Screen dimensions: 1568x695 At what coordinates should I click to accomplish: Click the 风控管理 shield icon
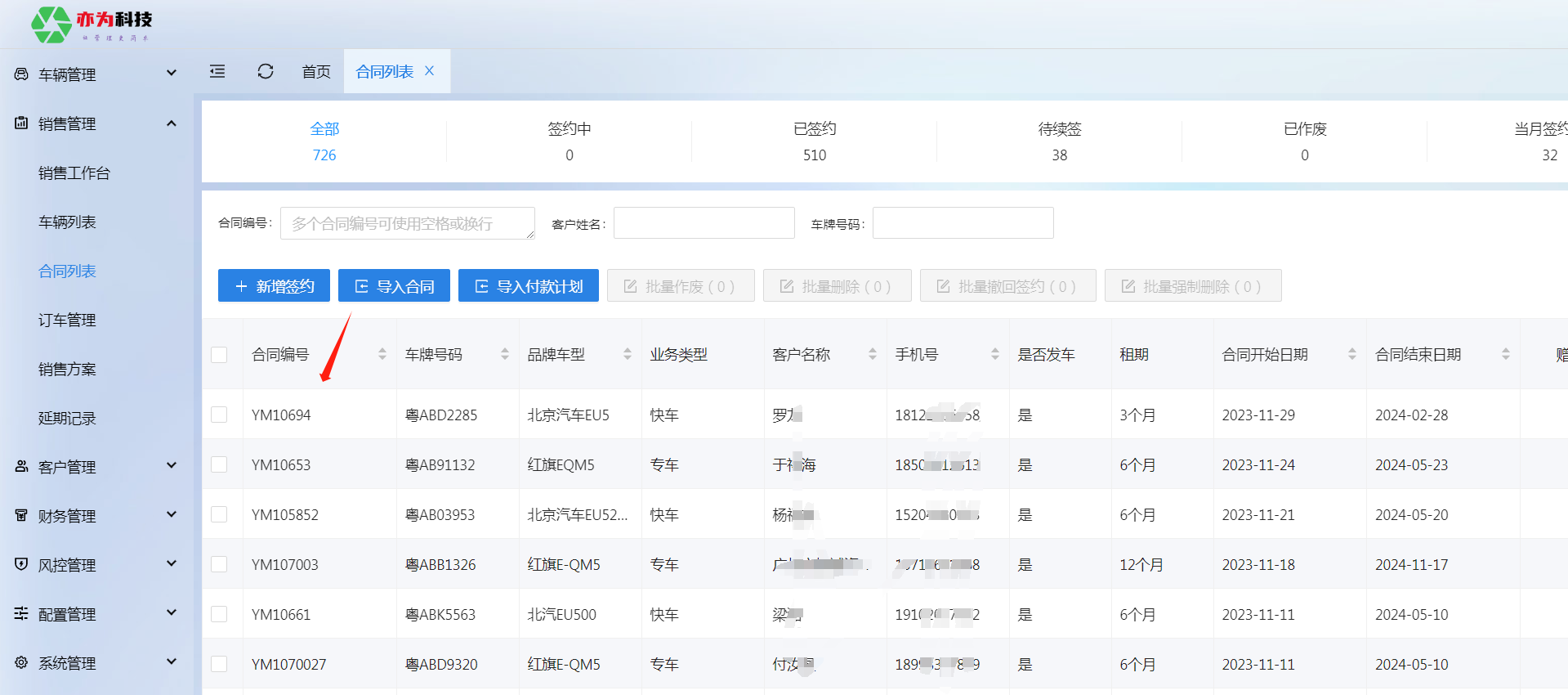pyautogui.click(x=21, y=564)
